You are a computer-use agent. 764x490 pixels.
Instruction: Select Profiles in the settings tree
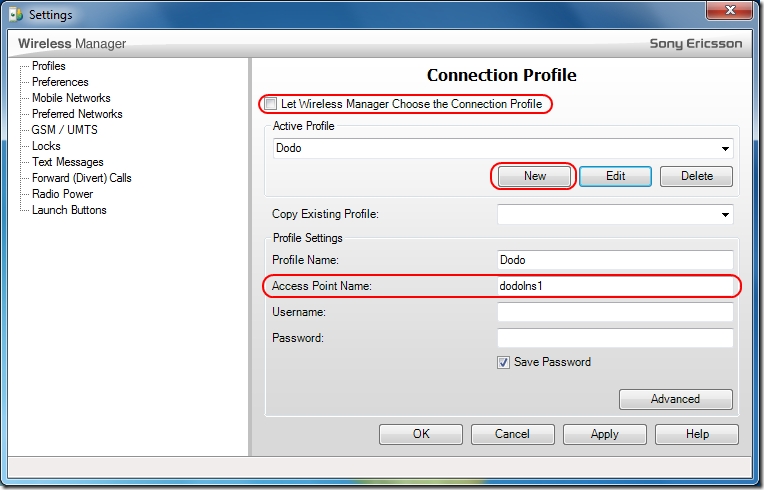coord(48,66)
